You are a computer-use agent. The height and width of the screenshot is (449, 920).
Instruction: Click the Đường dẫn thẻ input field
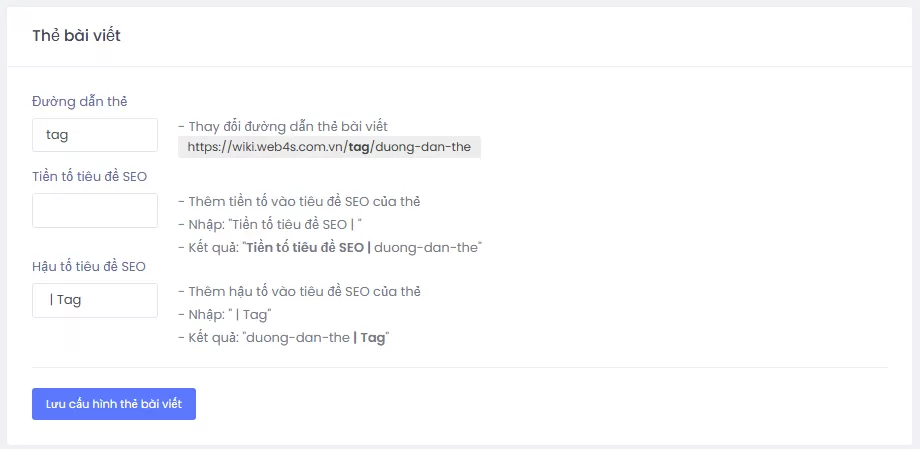(x=95, y=135)
